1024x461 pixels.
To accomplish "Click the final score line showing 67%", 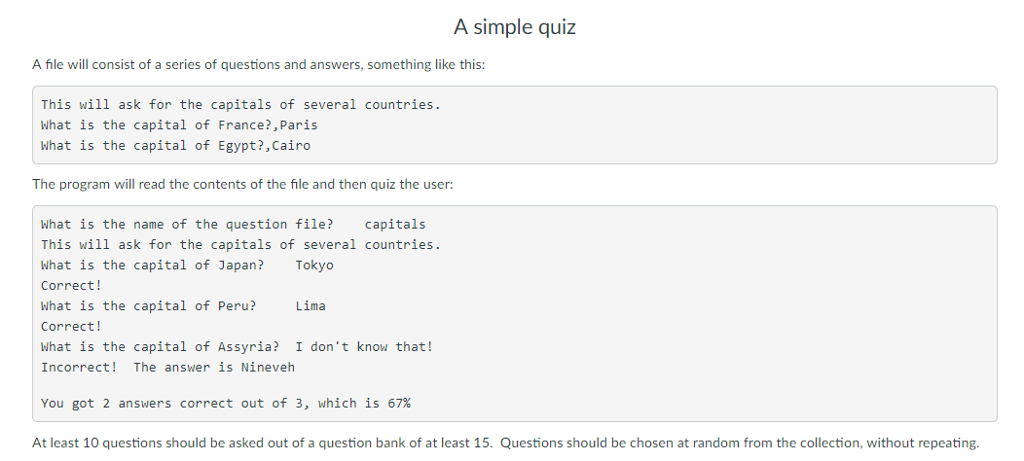I will [x=226, y=404].
